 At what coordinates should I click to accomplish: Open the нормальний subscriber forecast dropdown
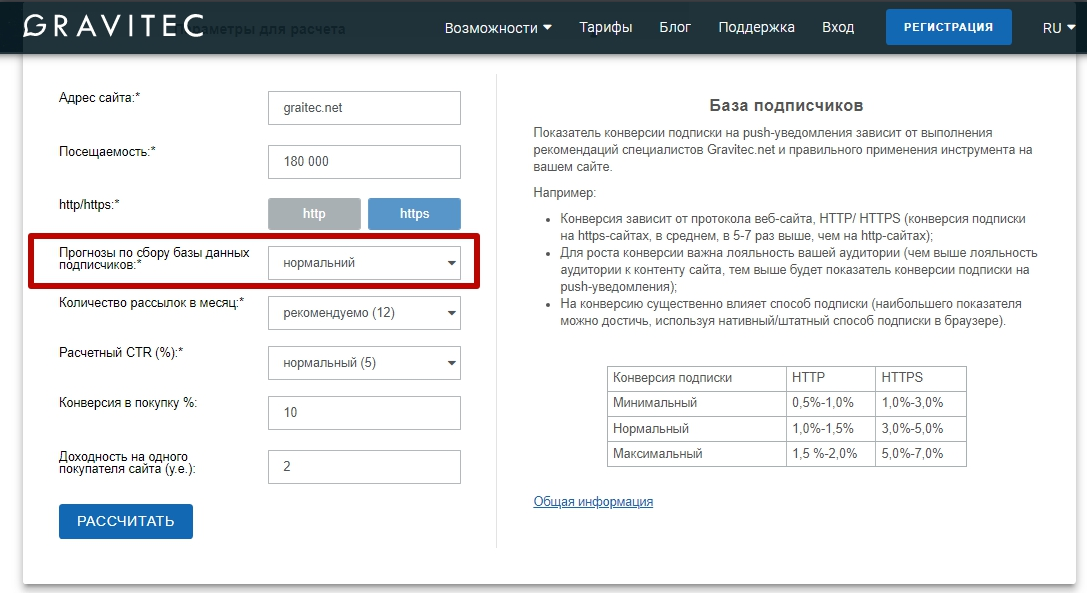[364, 263]
